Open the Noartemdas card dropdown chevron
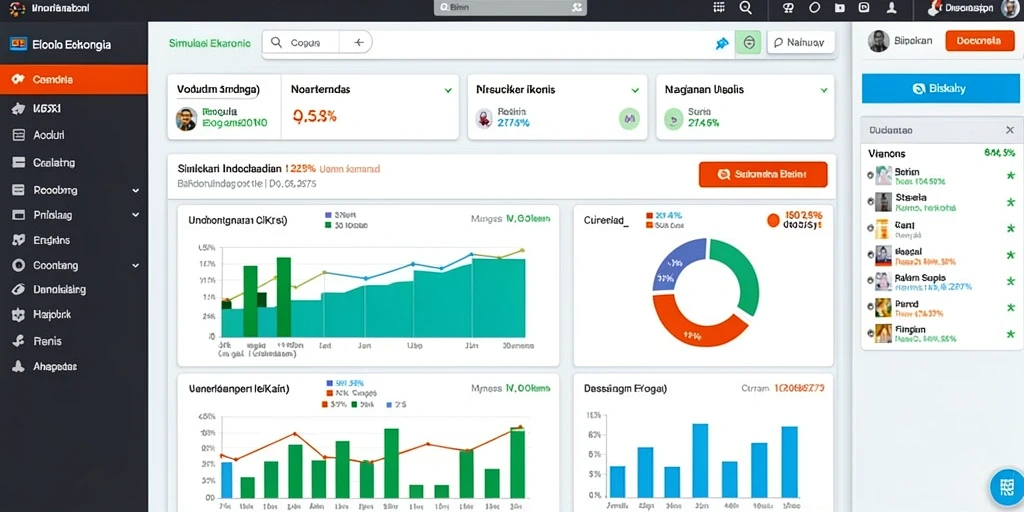The width and height of the screenshot is (1024, 512). (448, 90)
